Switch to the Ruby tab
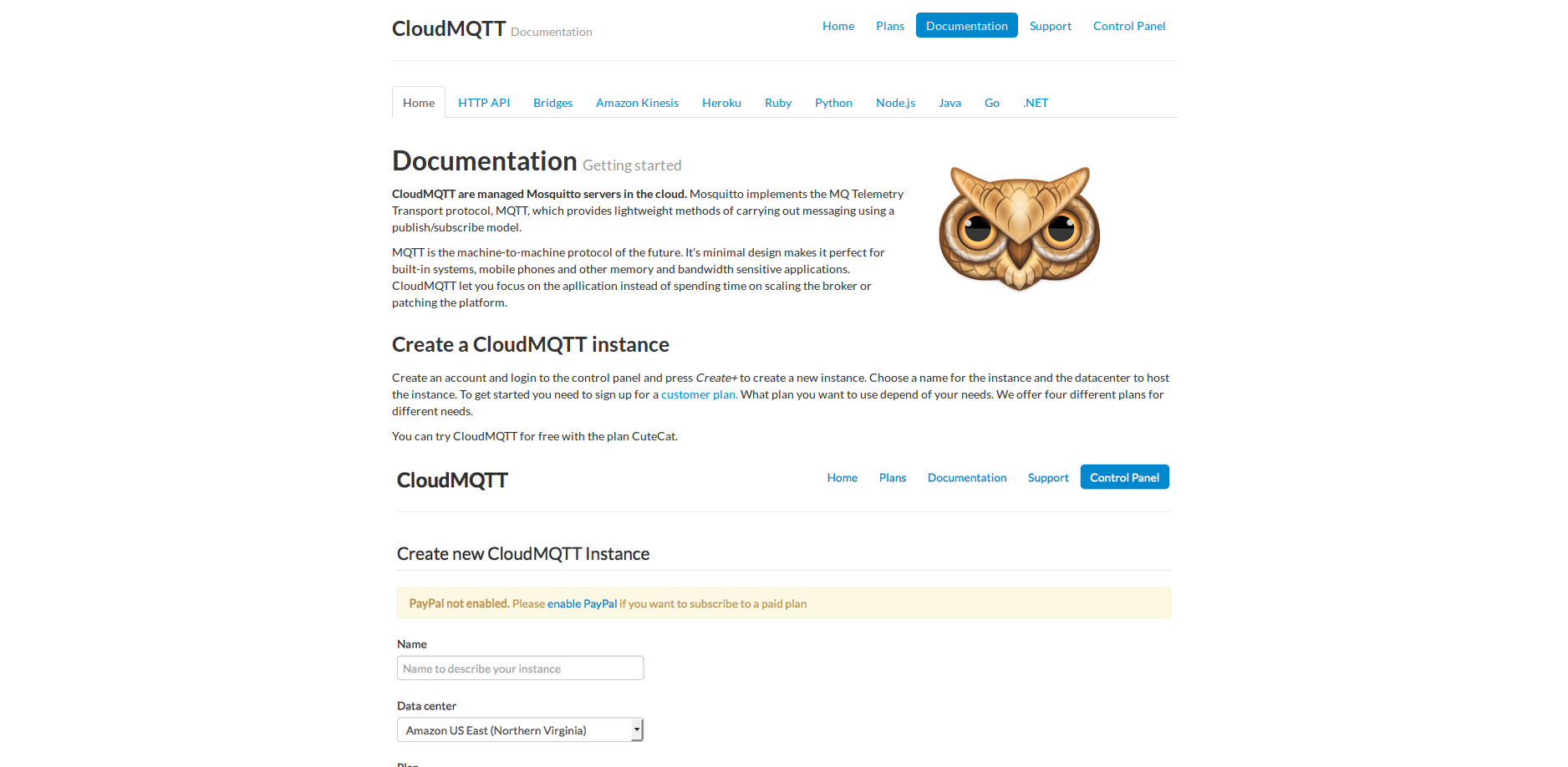The height and width of the screenshot is (767, 1568). [x=778, y=103]
